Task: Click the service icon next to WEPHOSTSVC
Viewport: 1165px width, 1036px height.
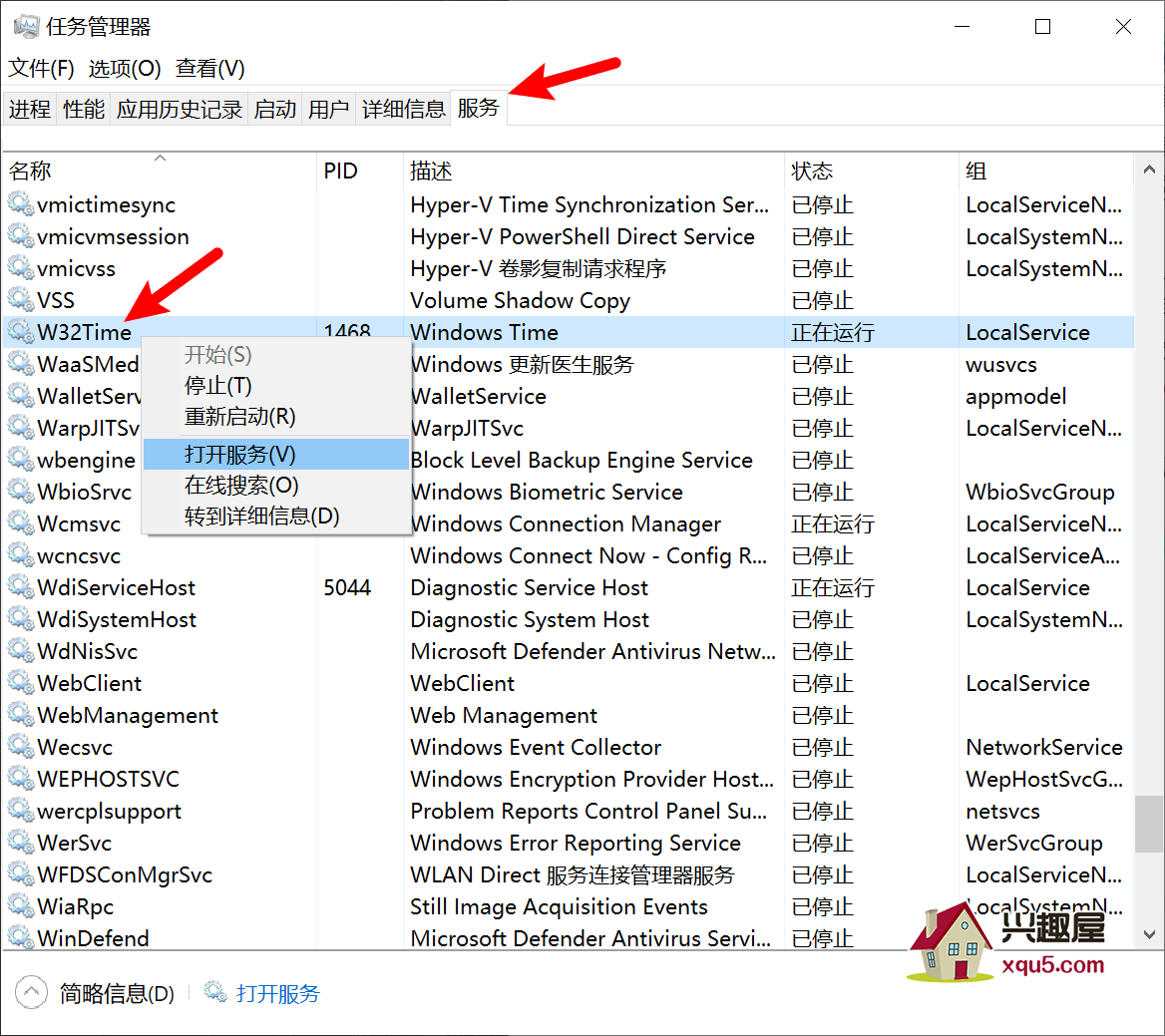Action: point(21,779)
